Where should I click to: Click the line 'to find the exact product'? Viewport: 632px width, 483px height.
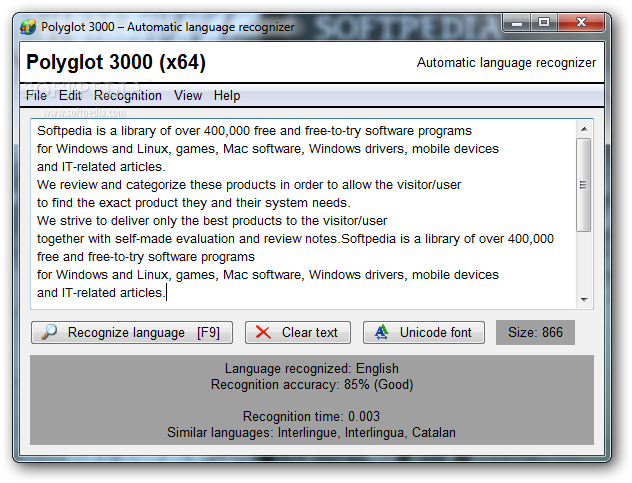(x=193, y=203)
